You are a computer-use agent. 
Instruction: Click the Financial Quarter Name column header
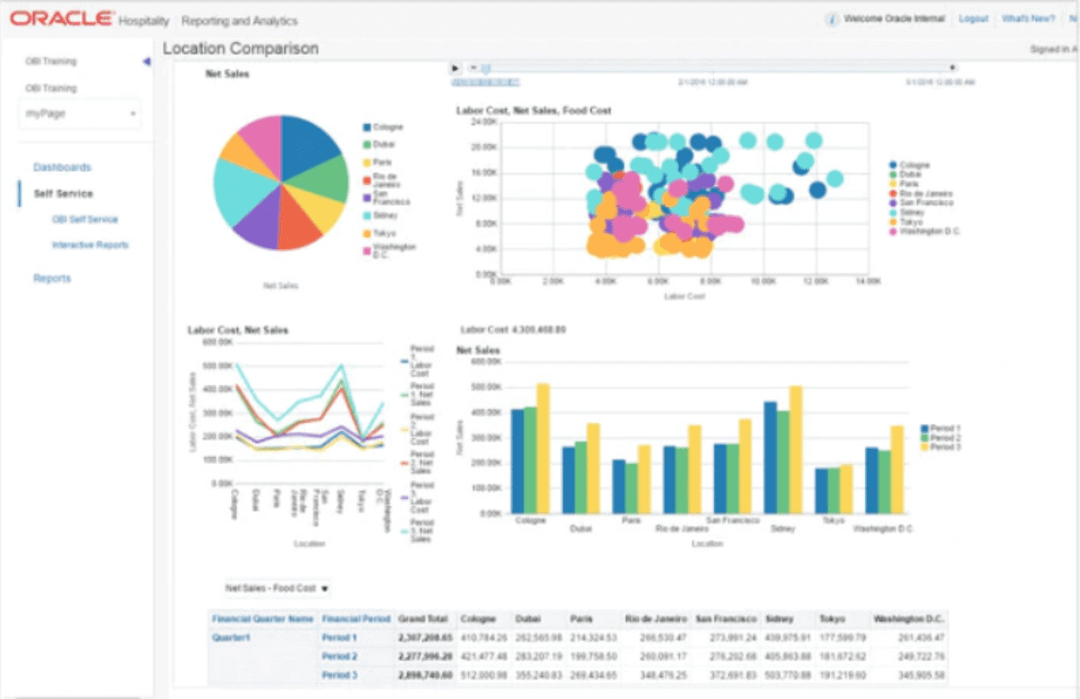click(262, 619)
